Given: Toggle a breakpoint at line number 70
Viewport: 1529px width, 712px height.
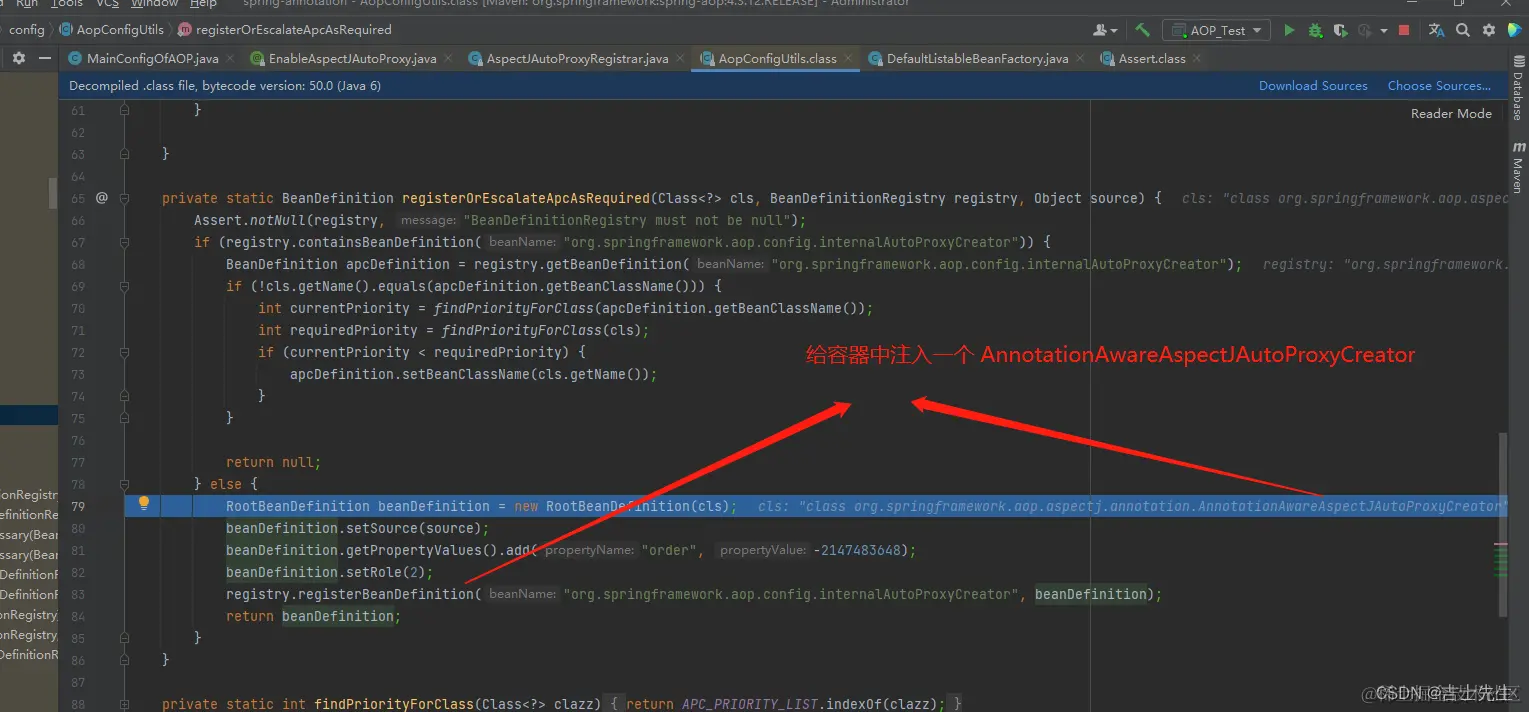Looking at the screenshot, I should pos(78,308).
